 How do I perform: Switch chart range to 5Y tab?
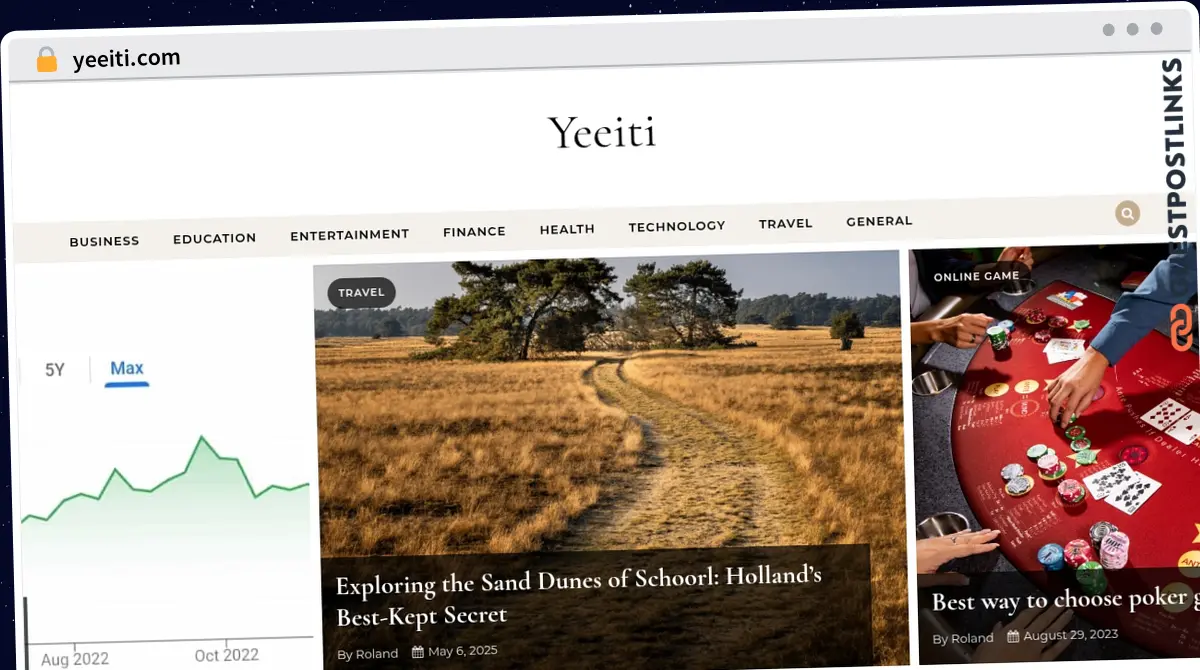[55, 370]
